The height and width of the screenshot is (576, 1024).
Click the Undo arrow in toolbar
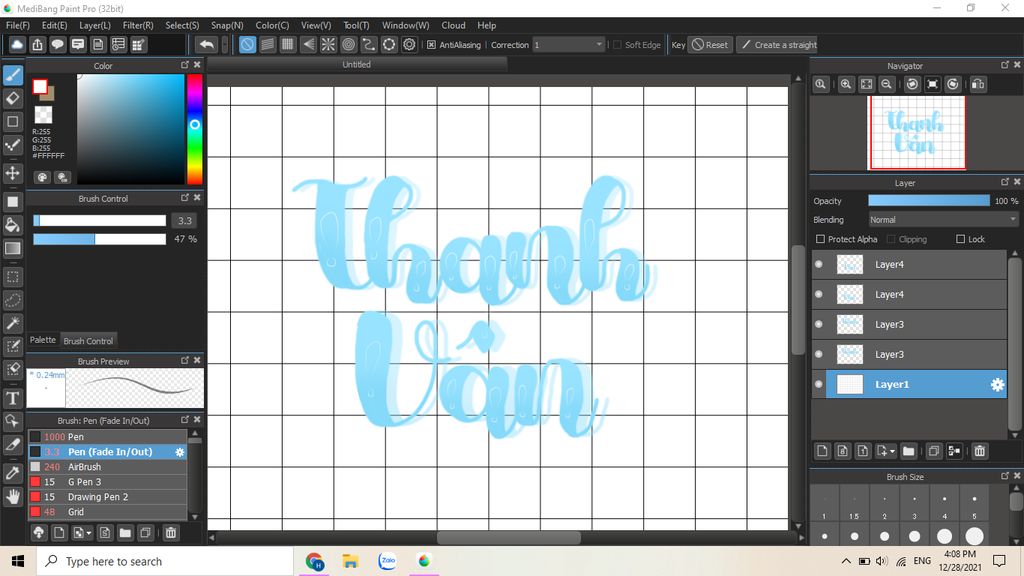tap(206, 44)
